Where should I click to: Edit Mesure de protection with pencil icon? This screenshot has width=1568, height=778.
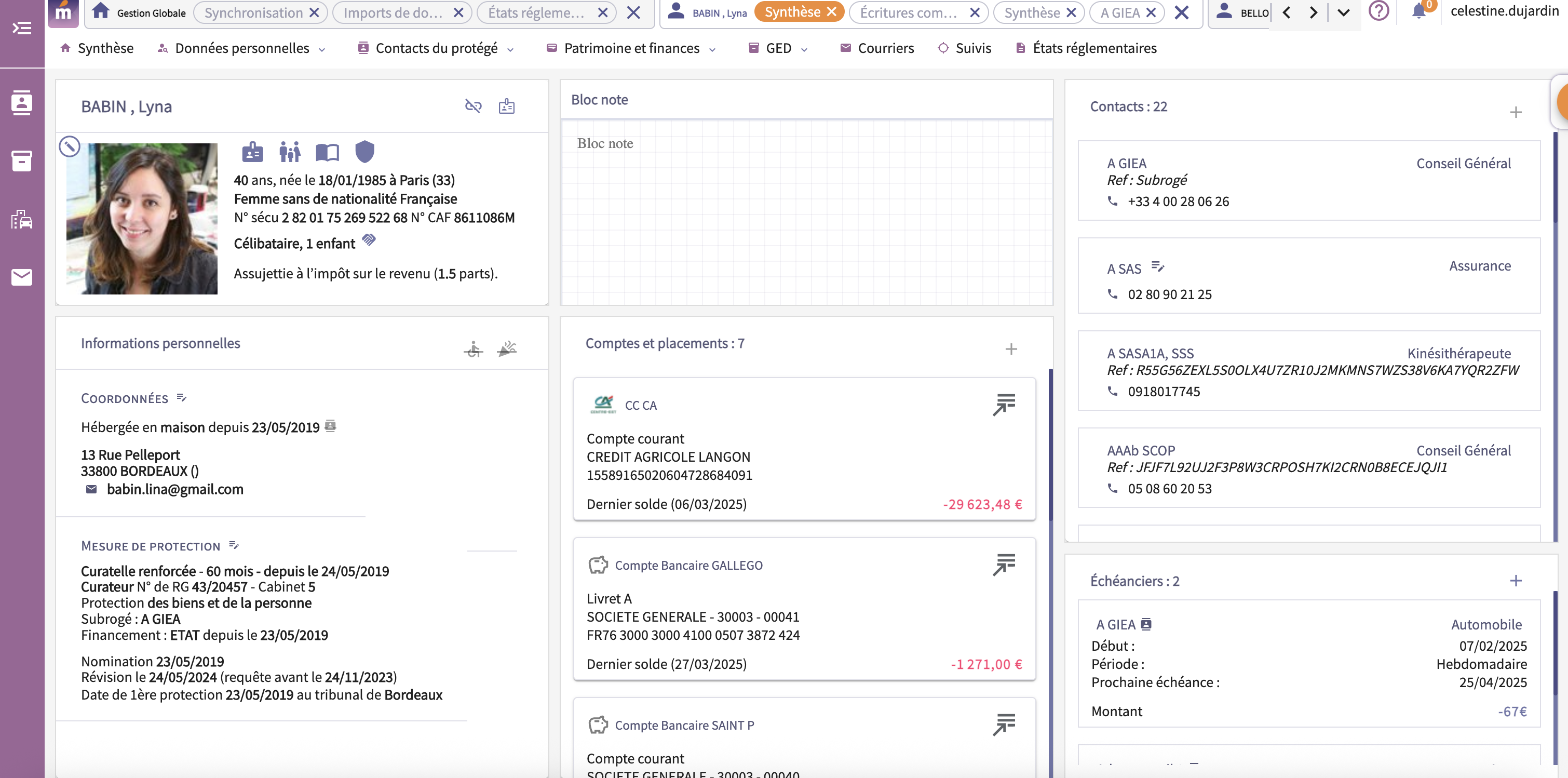[234, 545]
